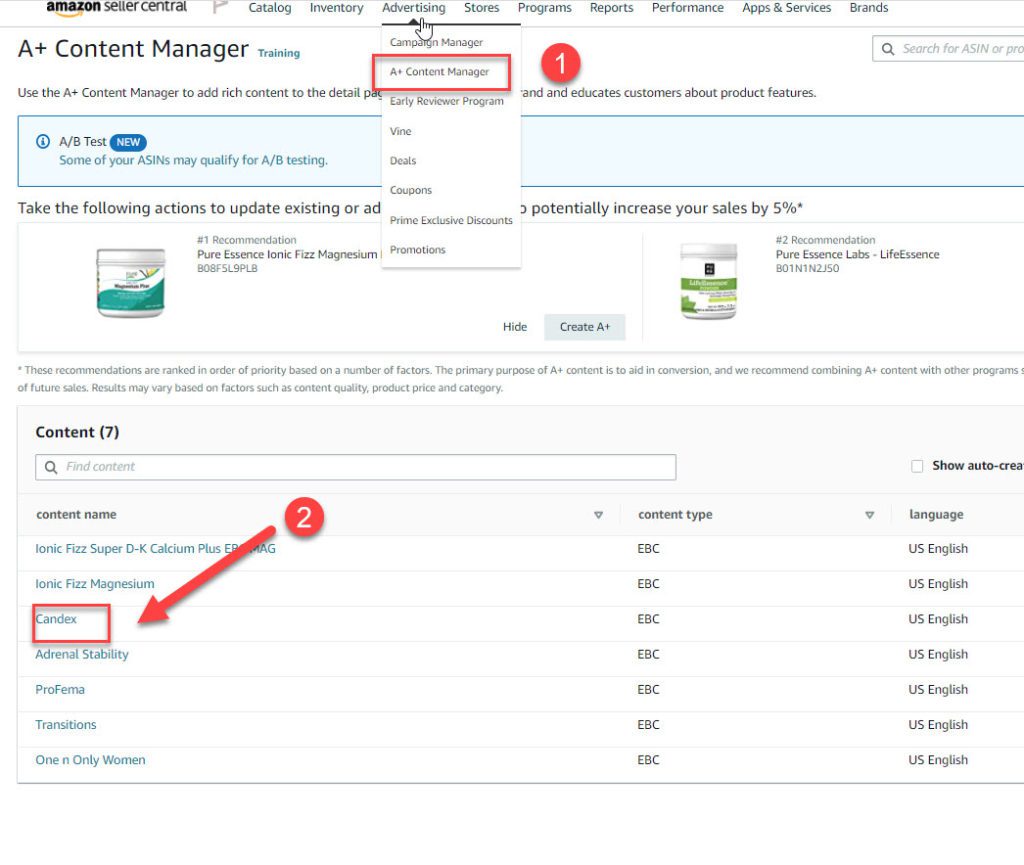Image resolution: width=1024 pixels, height=865 pixels.
Task: Open the Advertising menu
Action: tap(413, 8)
